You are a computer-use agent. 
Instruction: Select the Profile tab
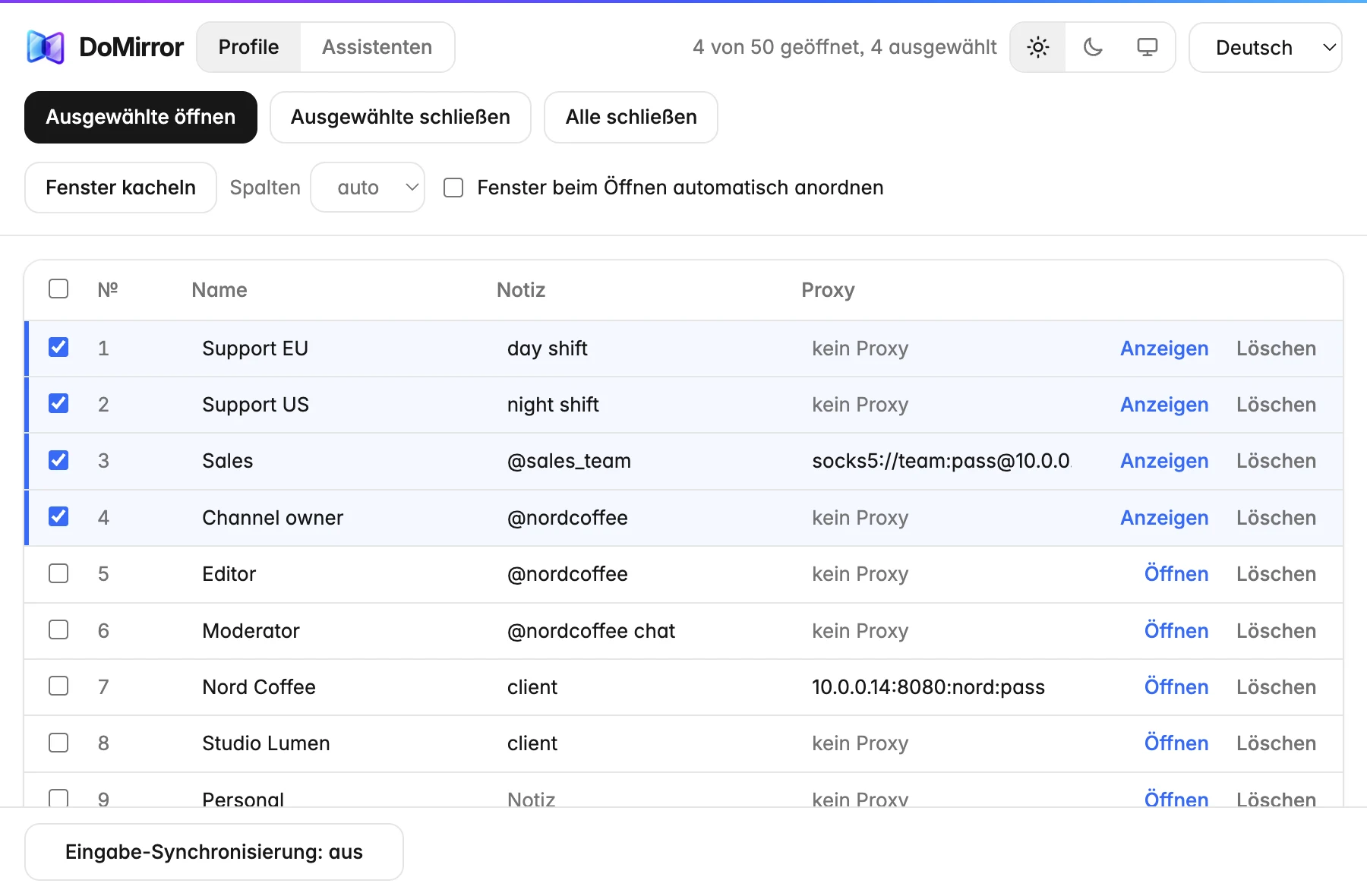tap(248, 47)
